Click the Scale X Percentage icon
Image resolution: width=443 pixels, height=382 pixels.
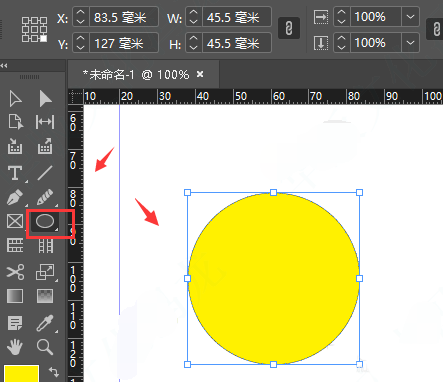[x=321, y=17]
